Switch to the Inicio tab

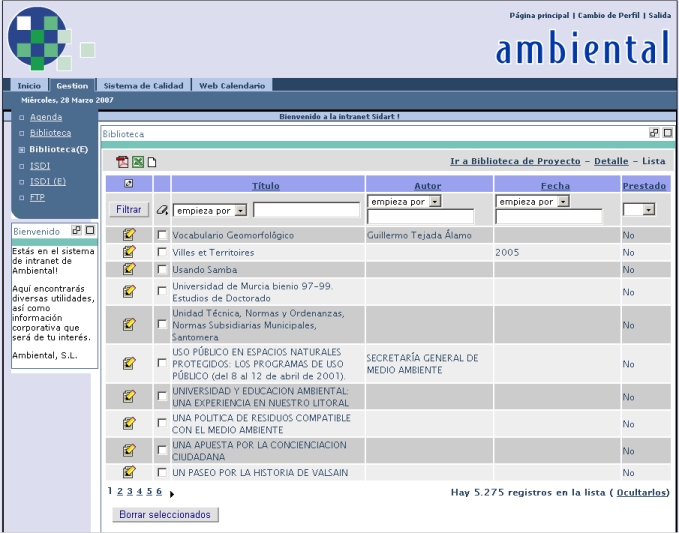coord(29,86)
